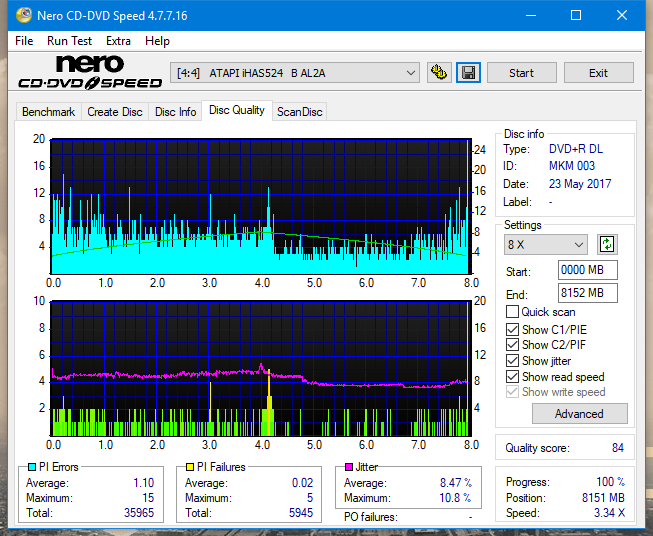Uncheck the Show jitter checkbox
This screenshot has height=536, width=653.
click(x=512, y=361)
